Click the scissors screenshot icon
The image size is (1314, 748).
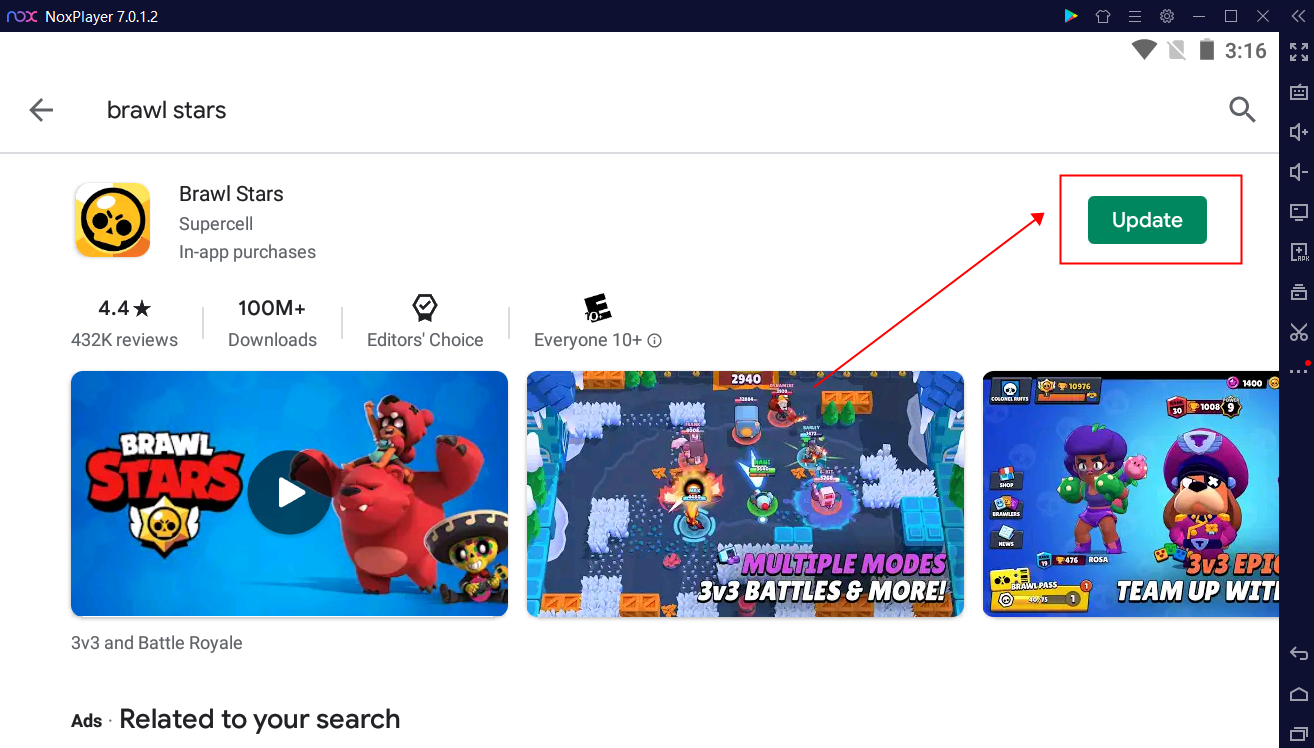point(1298,332)
